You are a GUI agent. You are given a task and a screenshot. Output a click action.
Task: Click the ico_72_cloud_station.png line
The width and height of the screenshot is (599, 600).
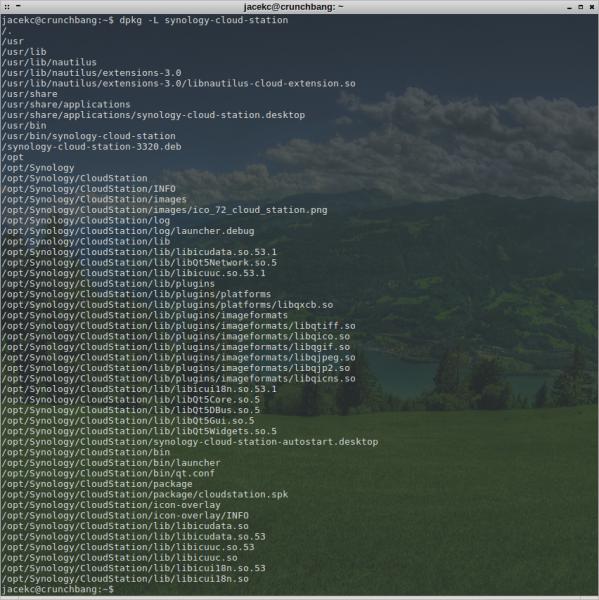[165, 210]
